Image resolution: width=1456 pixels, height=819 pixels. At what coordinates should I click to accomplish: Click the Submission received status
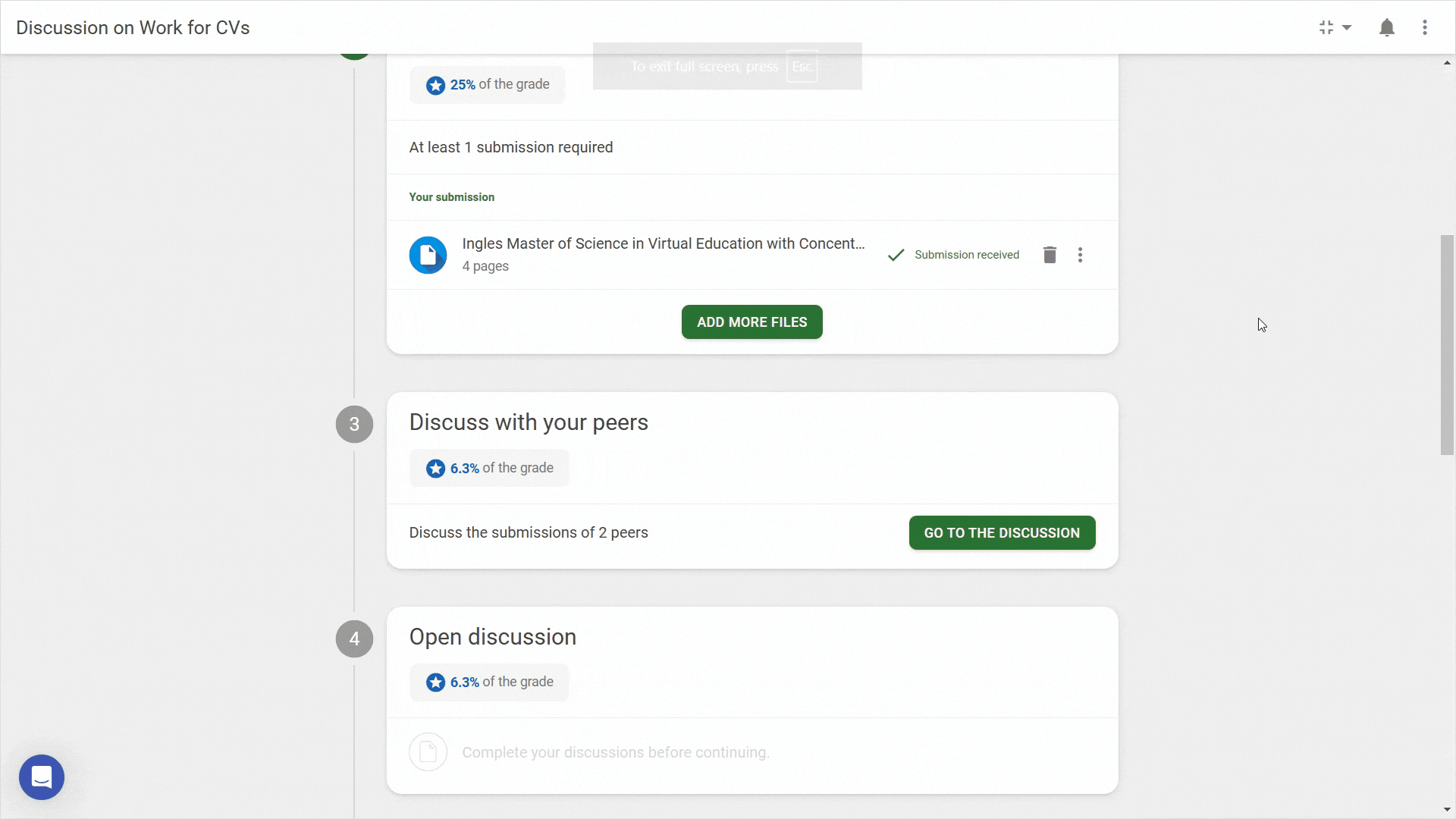tap(954, 255)
